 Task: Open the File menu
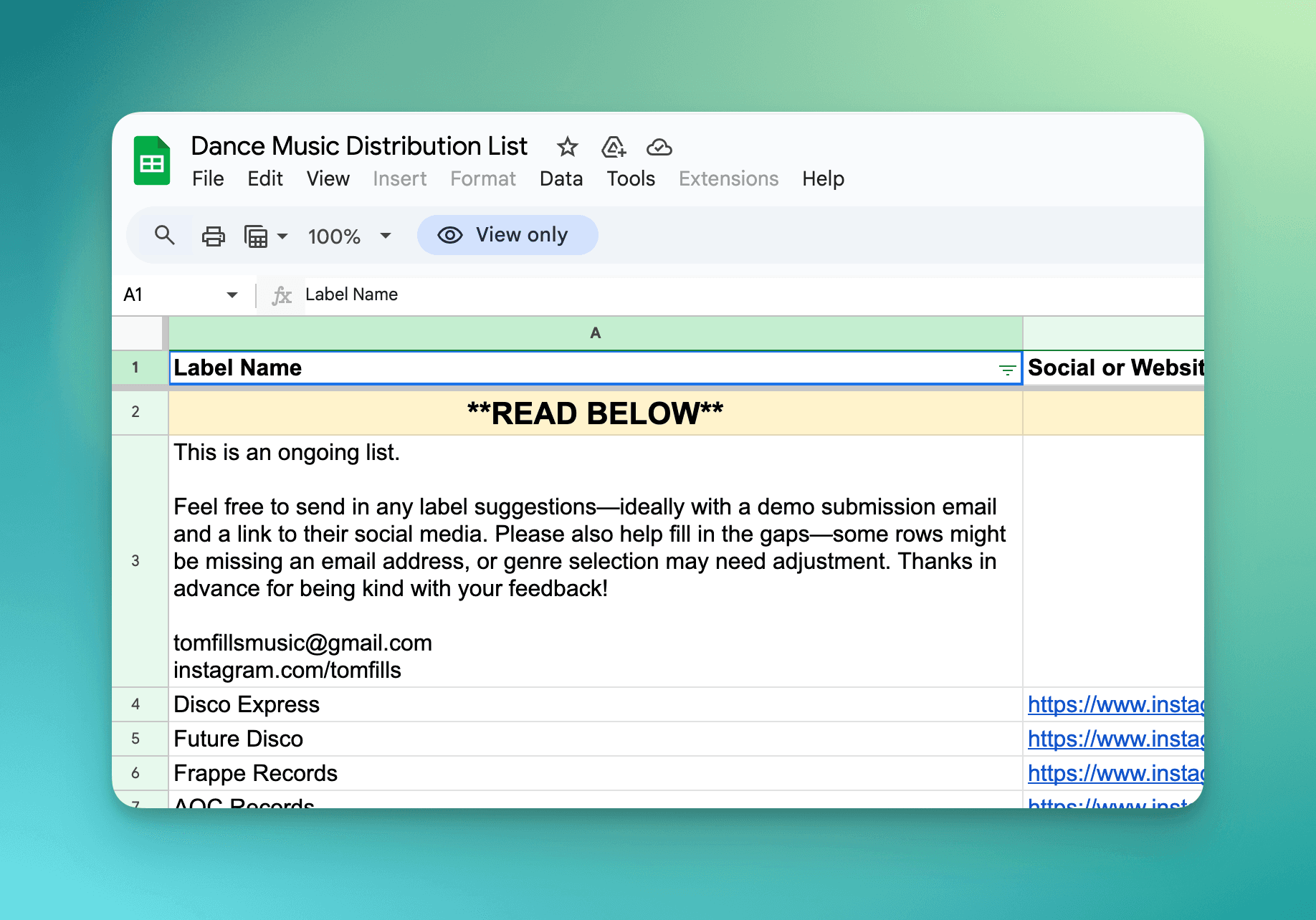[x=208, y=178]
